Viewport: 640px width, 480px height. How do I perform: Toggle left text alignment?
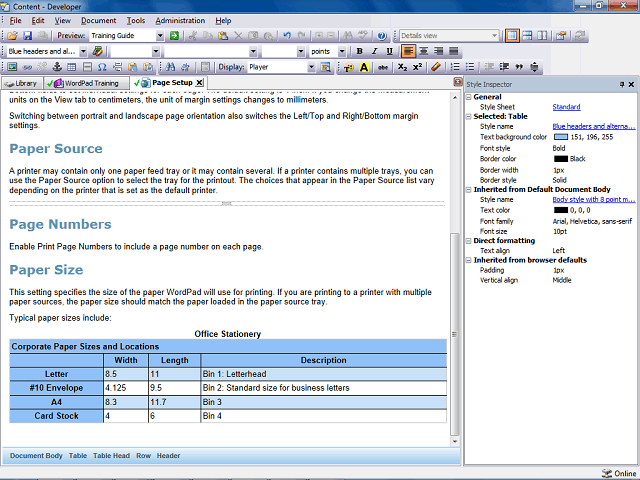pyautogui.click(x=408, y=51)
